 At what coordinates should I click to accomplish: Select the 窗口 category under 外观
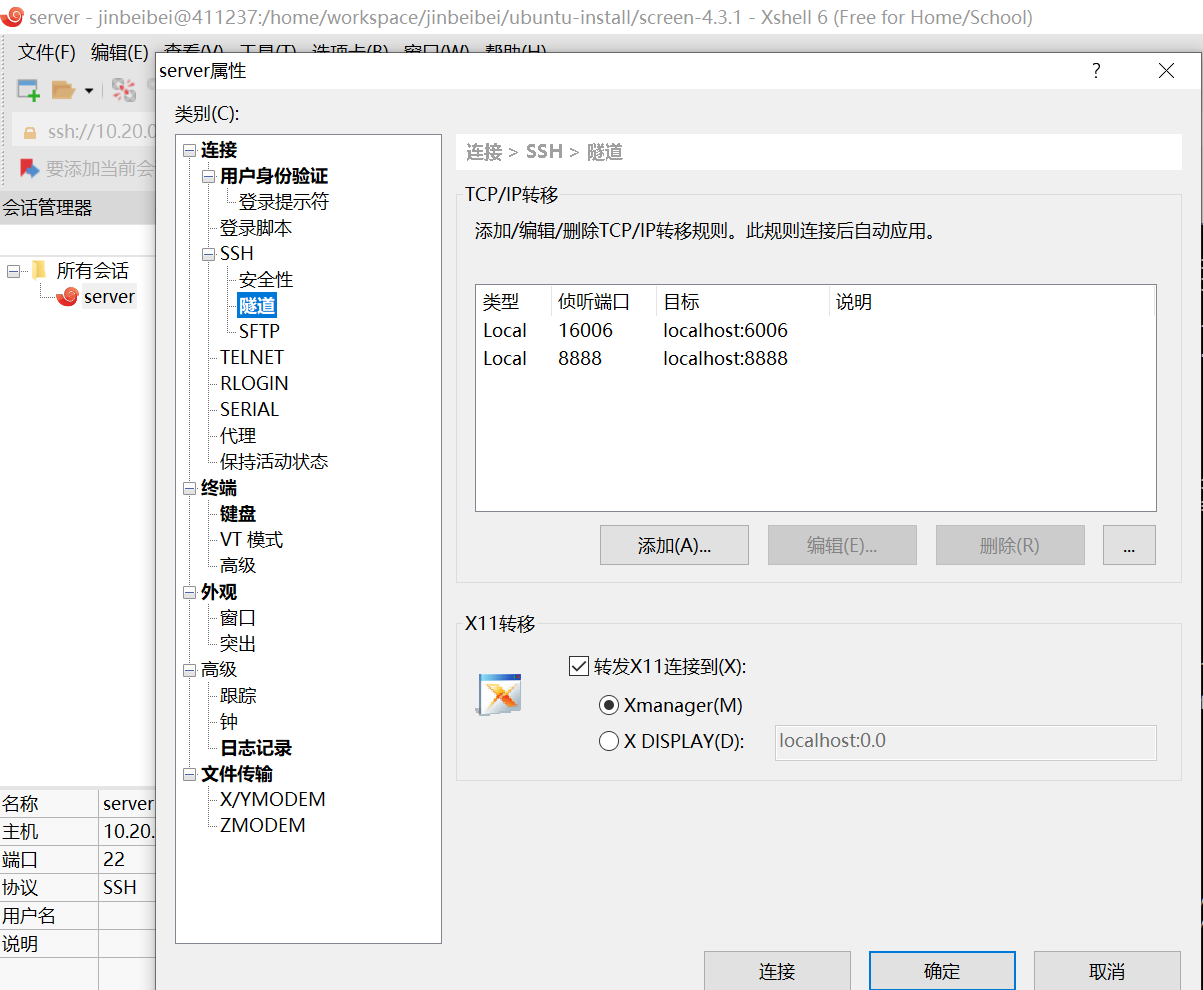coord(238,618)
